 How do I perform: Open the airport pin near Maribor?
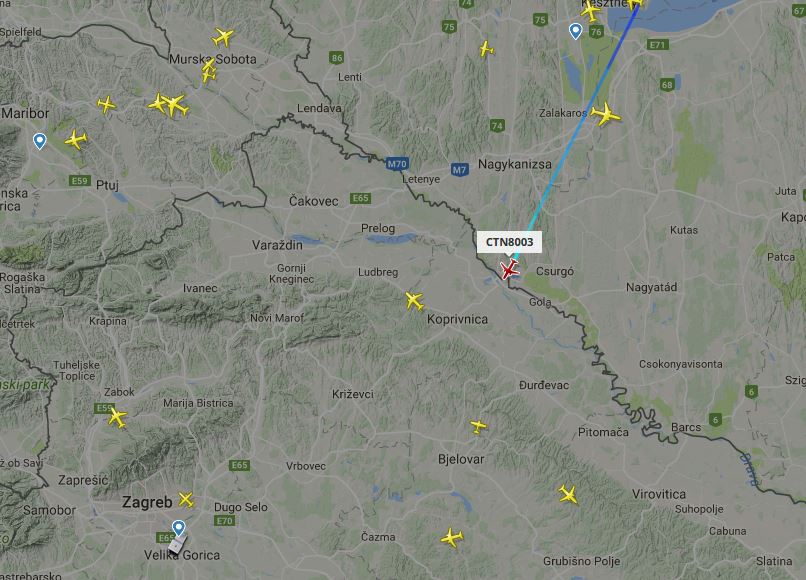coord(40,141)
